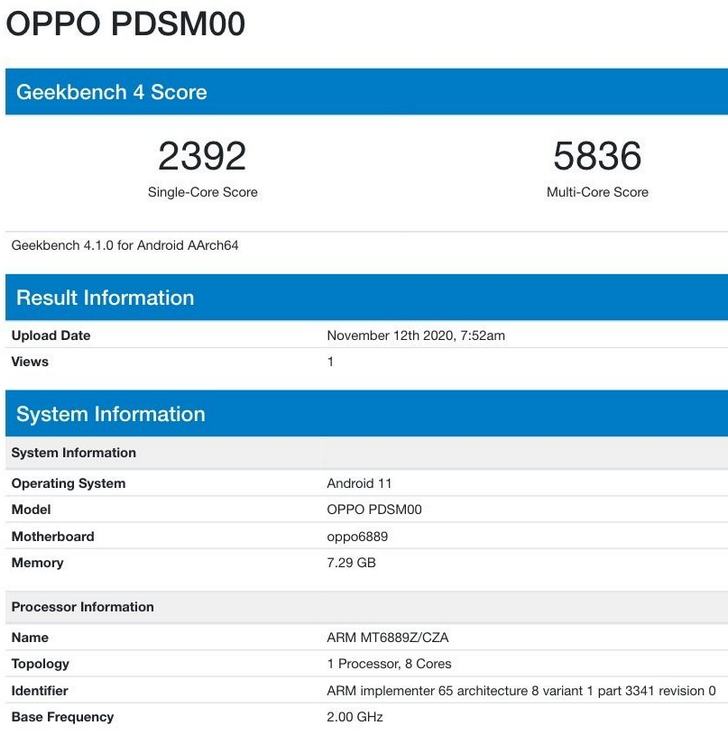Viewport: 728px width, 735px height.
Task: Click the Upload Date label
Action: click(x=51, y=335)
